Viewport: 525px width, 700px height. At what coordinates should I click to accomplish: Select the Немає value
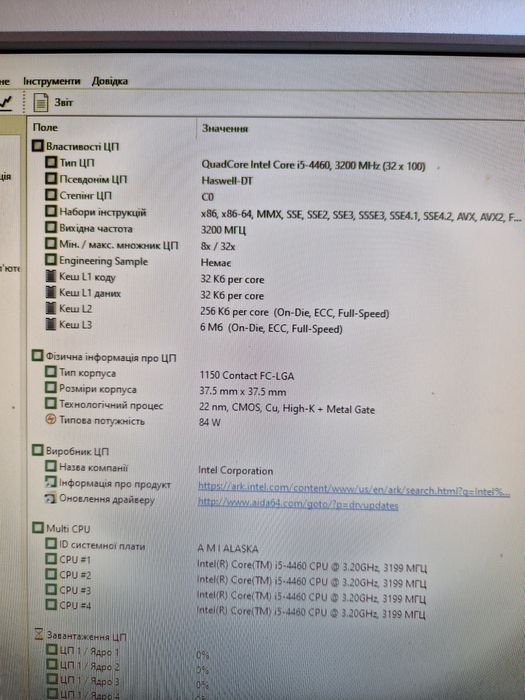point(216,263)
